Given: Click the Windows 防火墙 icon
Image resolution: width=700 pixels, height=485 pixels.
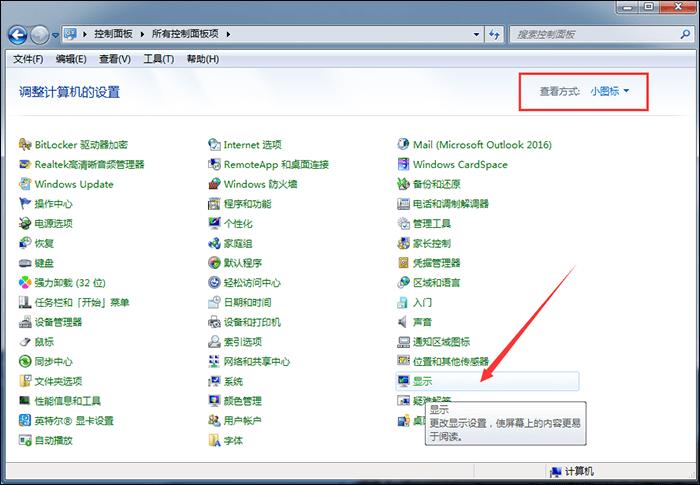Looking at the screenshot, I should (x=214, y=184).
